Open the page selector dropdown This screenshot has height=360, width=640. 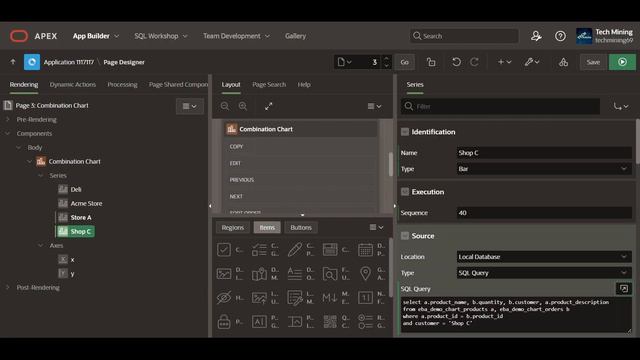tap(344, 62)
